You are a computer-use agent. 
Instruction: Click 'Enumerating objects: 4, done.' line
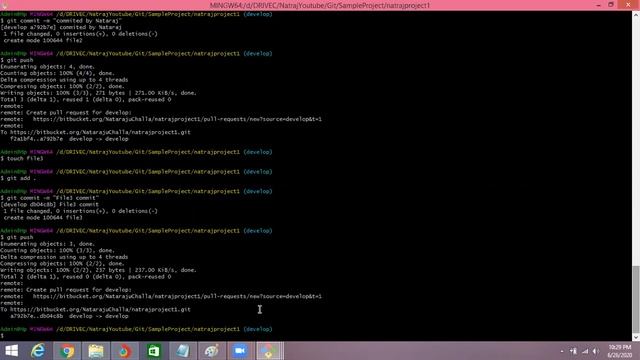[x=47, y=67]
